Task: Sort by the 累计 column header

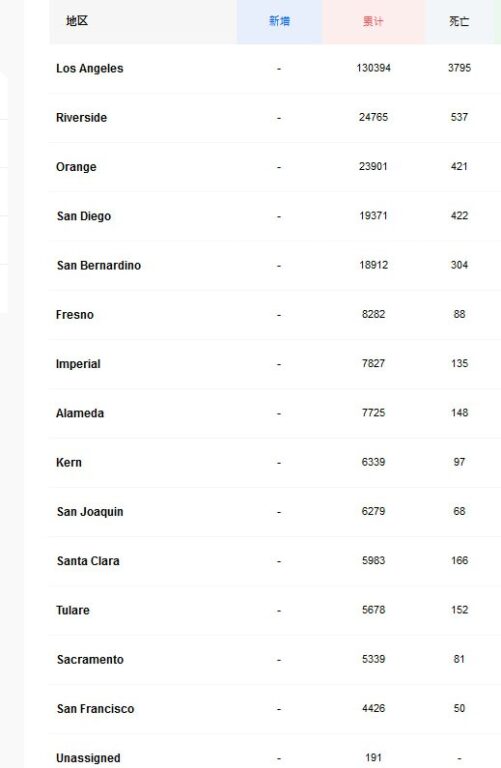Action: click(373, 21)
